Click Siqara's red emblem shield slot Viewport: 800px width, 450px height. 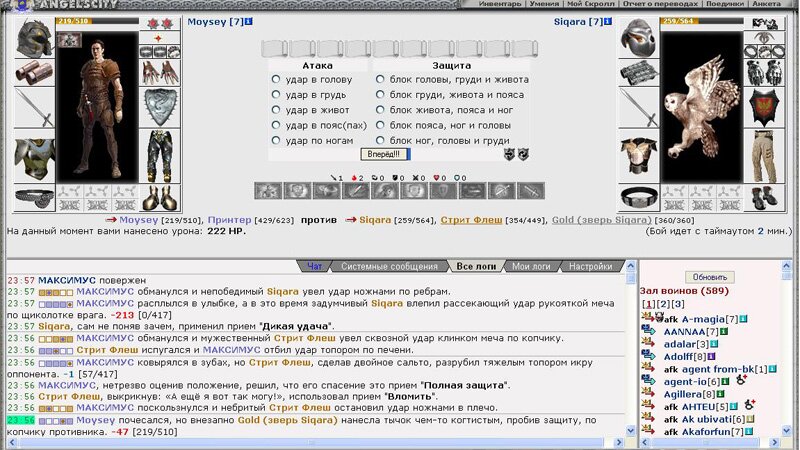pyautogui.click(x=765, y=106)
